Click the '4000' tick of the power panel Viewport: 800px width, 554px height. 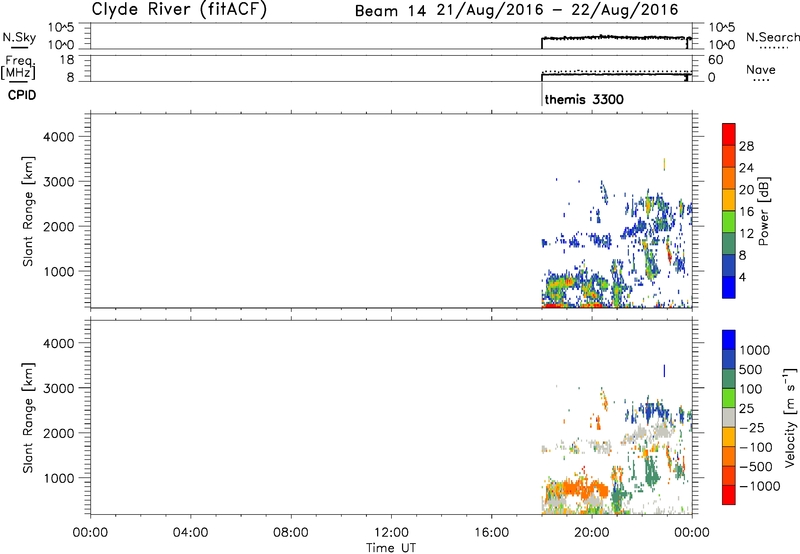click(x=59, y=137)
